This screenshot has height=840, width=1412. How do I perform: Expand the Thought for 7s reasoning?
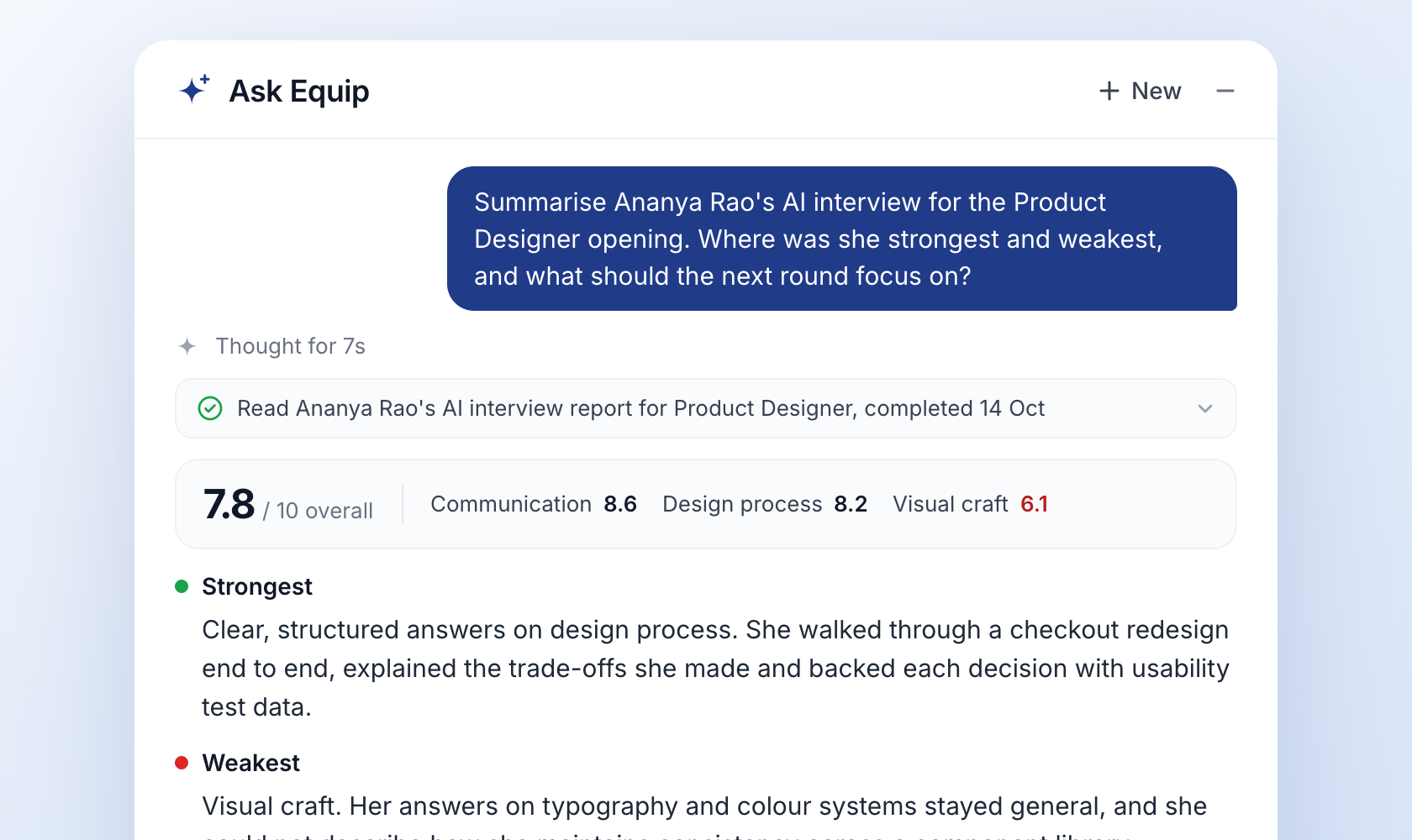290,346
